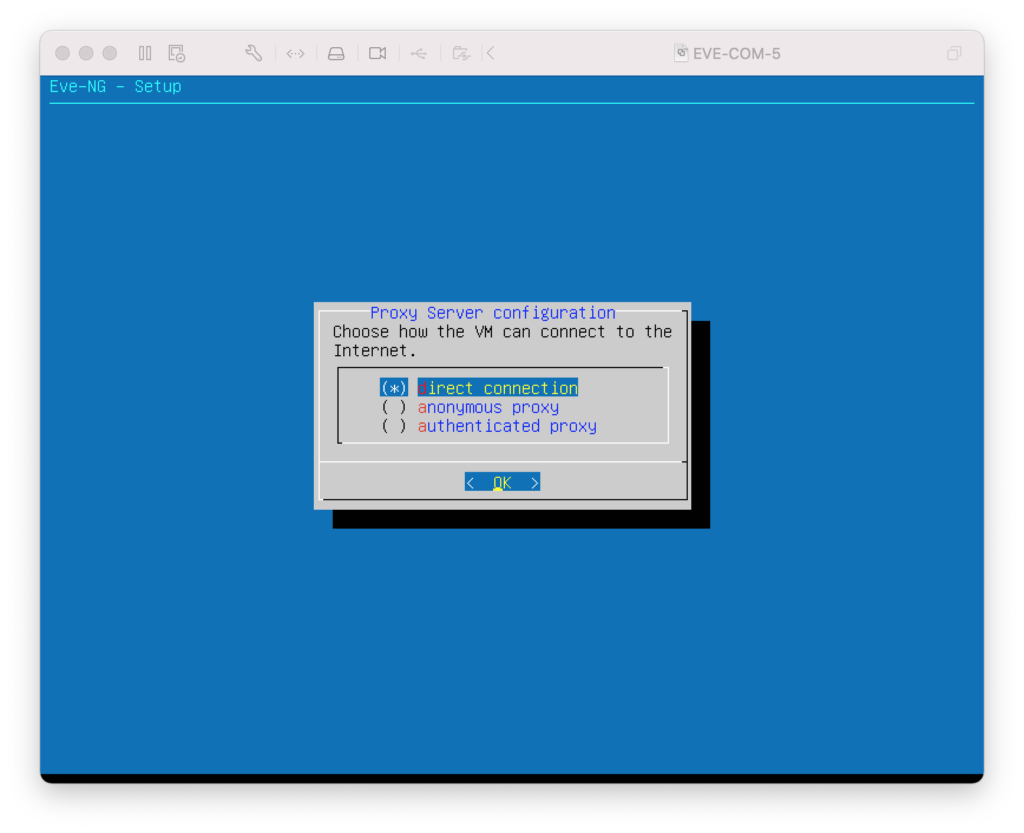Open the hard disk icon
Viewport: 1024px width, 833px height.
point(336,54)
